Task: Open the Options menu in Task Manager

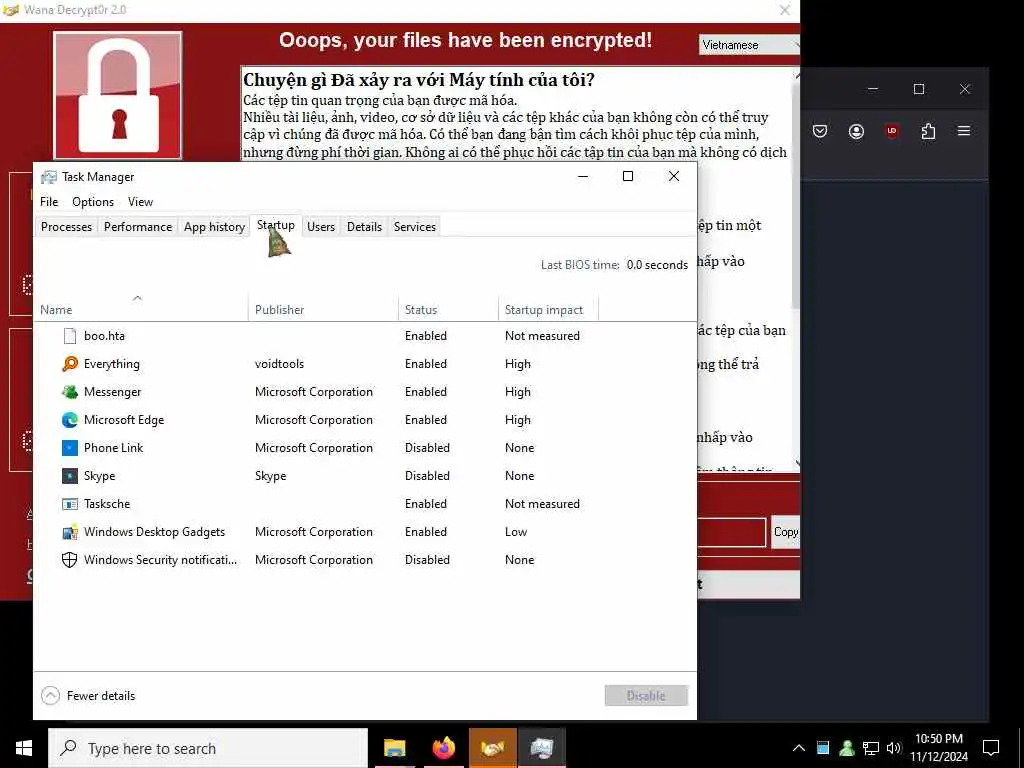Action: [93, 202]
